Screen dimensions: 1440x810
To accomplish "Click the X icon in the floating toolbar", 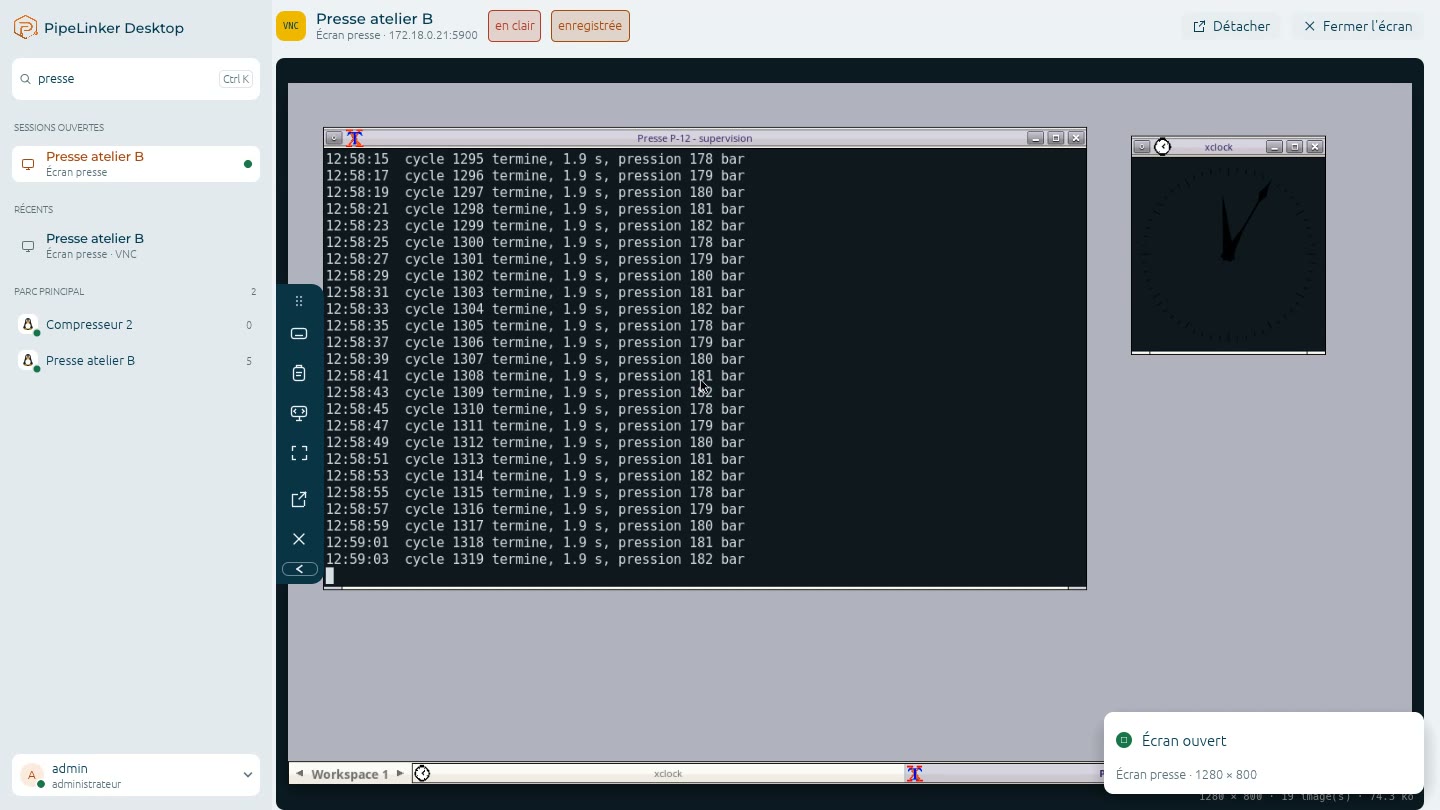I will pyautogui.click(x=299, y=539).
